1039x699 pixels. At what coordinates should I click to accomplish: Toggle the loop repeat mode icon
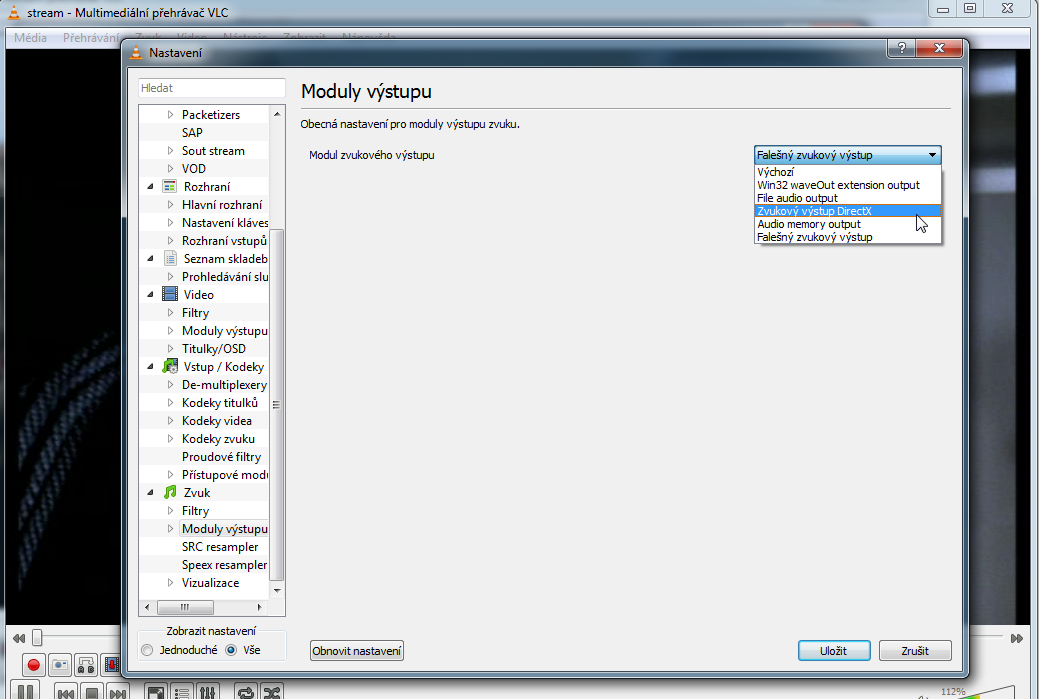[x=246, y=693]
